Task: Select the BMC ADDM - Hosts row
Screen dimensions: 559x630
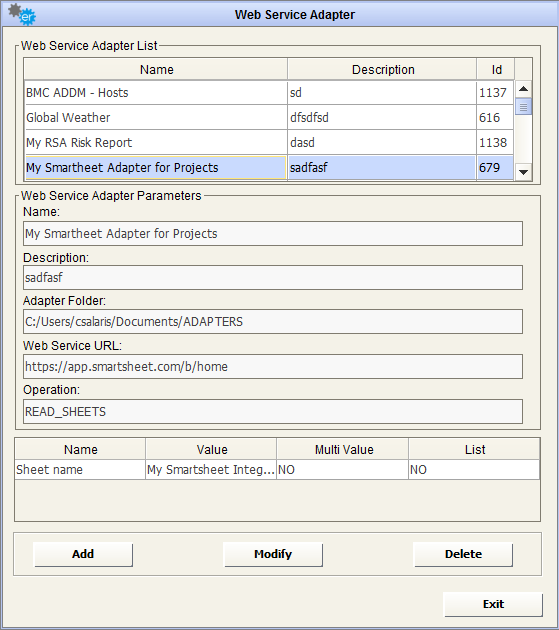Action: pyautogui.click(x=269, y=93)
